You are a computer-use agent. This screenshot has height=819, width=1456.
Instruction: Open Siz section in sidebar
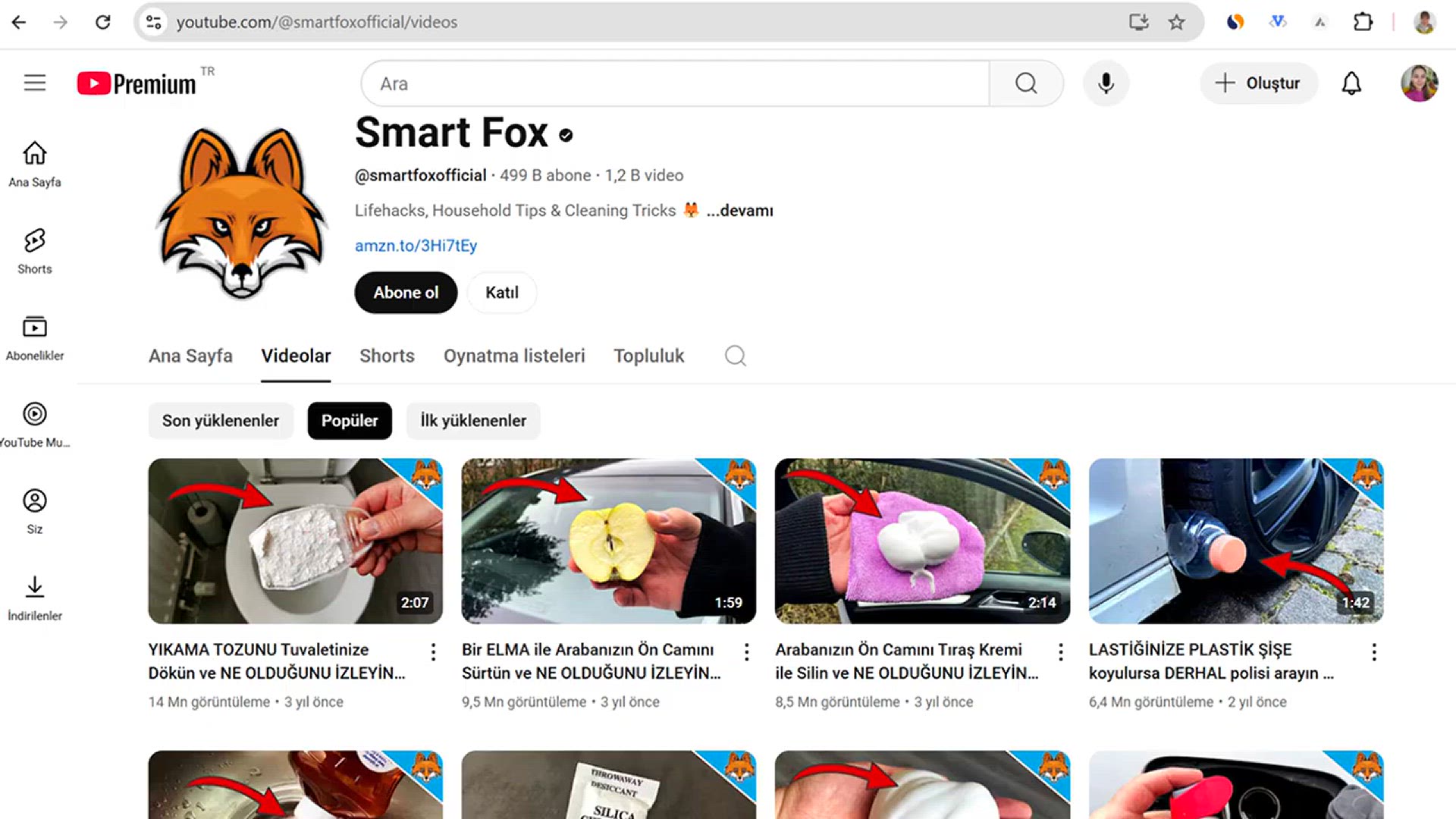pos(35,512)
